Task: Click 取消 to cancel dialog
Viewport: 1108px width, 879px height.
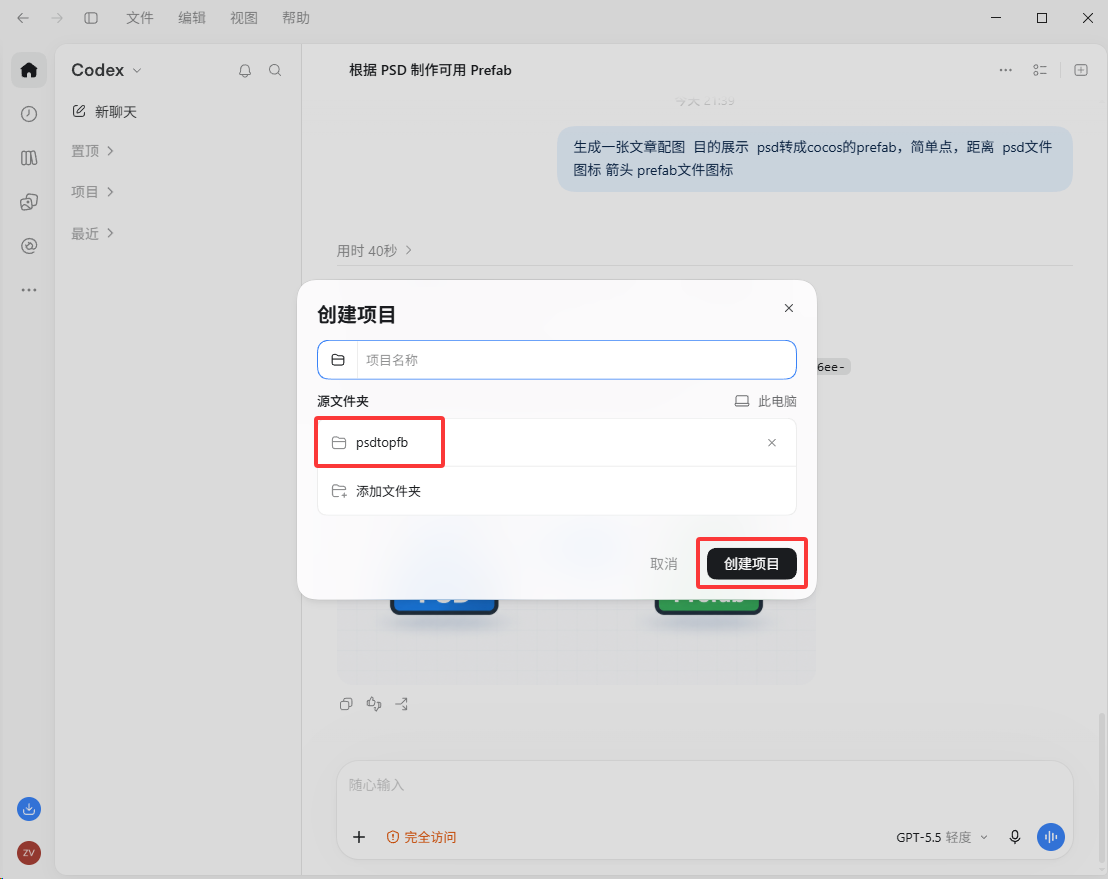Action: pyautogui.click(x=664, y=563)
